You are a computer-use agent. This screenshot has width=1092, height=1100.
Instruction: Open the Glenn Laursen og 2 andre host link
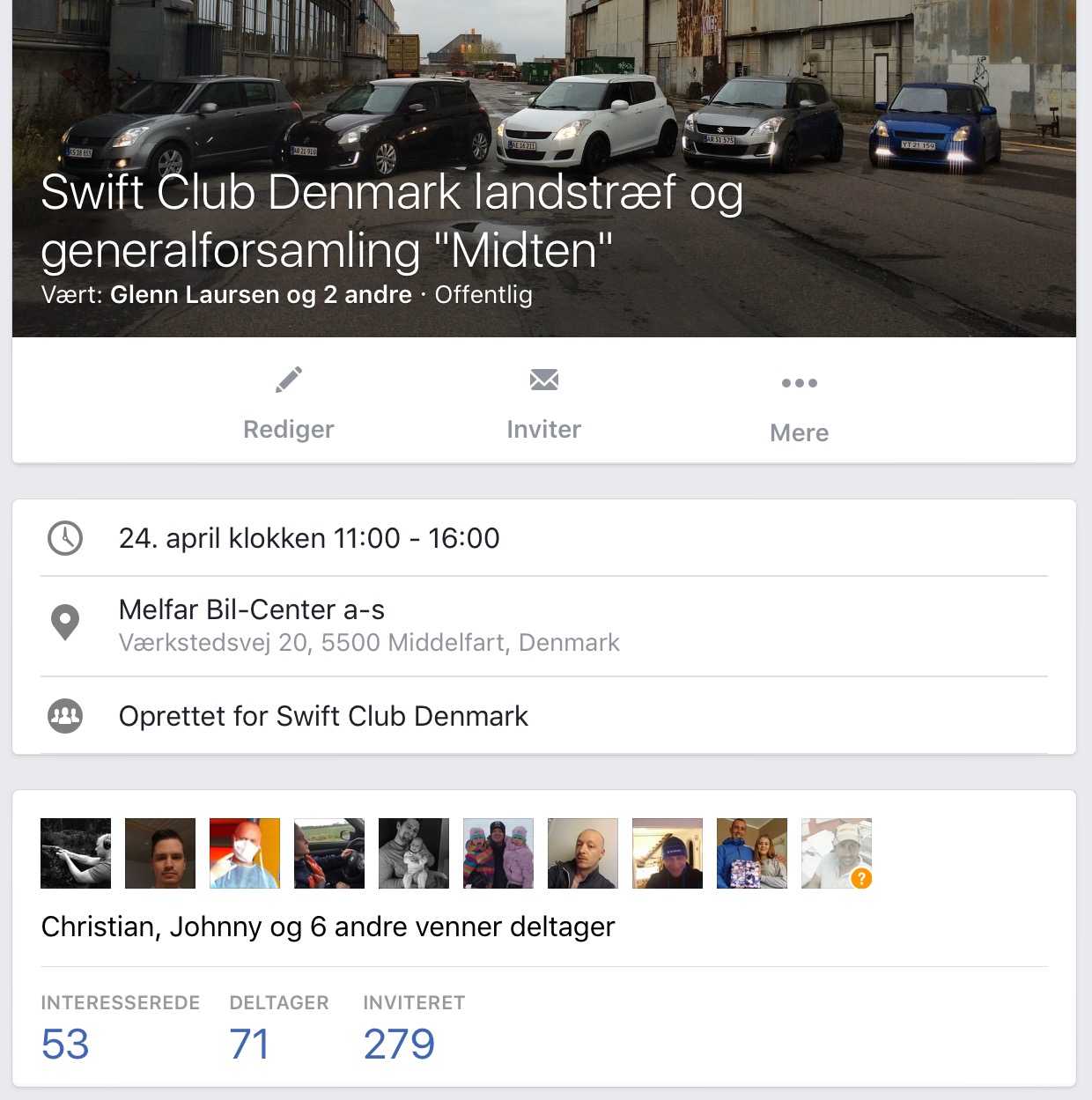(261, 294)
